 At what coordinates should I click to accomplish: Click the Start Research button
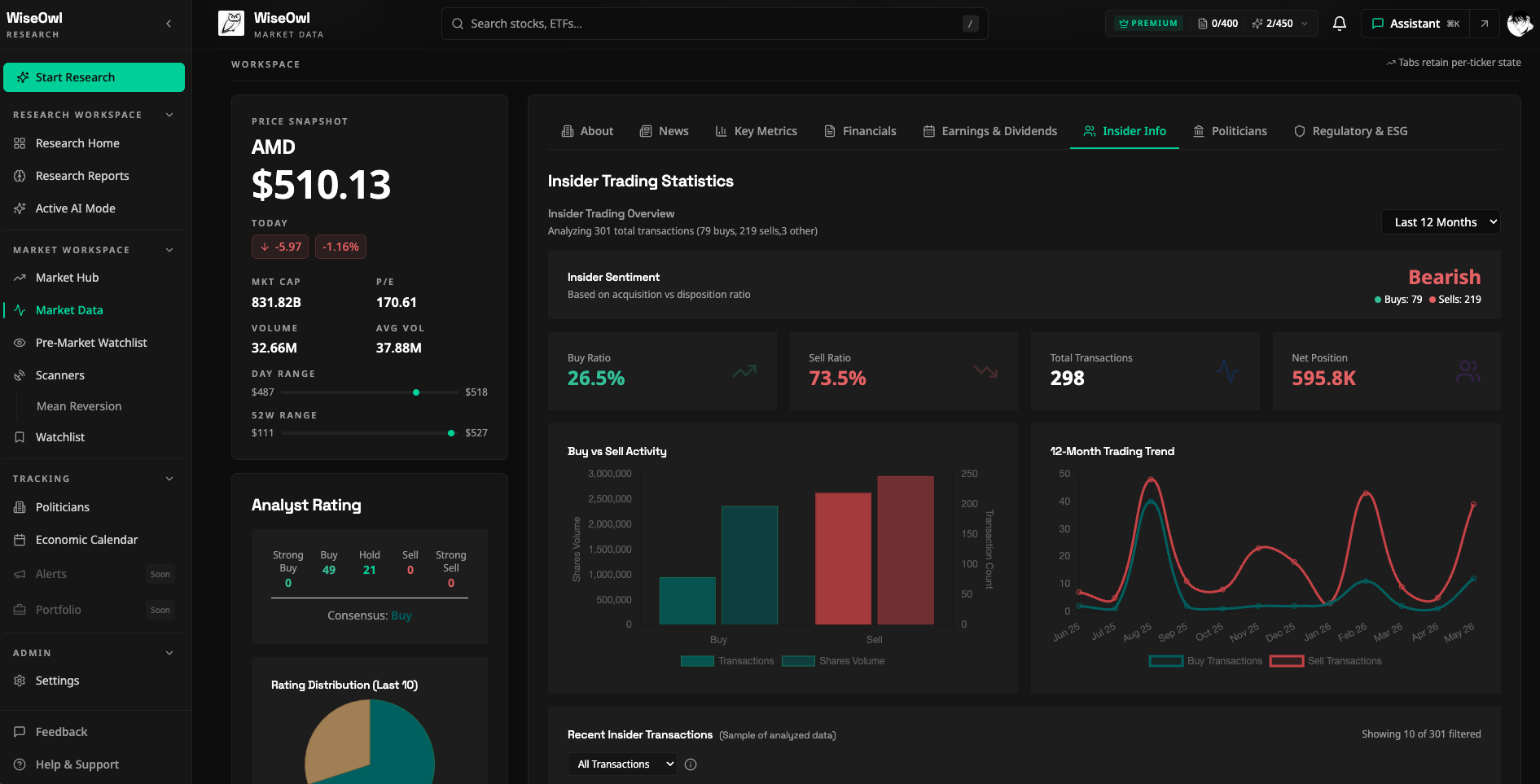(x=94, y=77)
